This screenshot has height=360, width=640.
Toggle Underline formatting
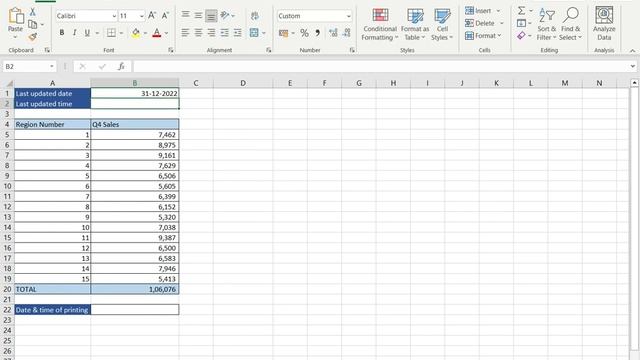[87, 33]
